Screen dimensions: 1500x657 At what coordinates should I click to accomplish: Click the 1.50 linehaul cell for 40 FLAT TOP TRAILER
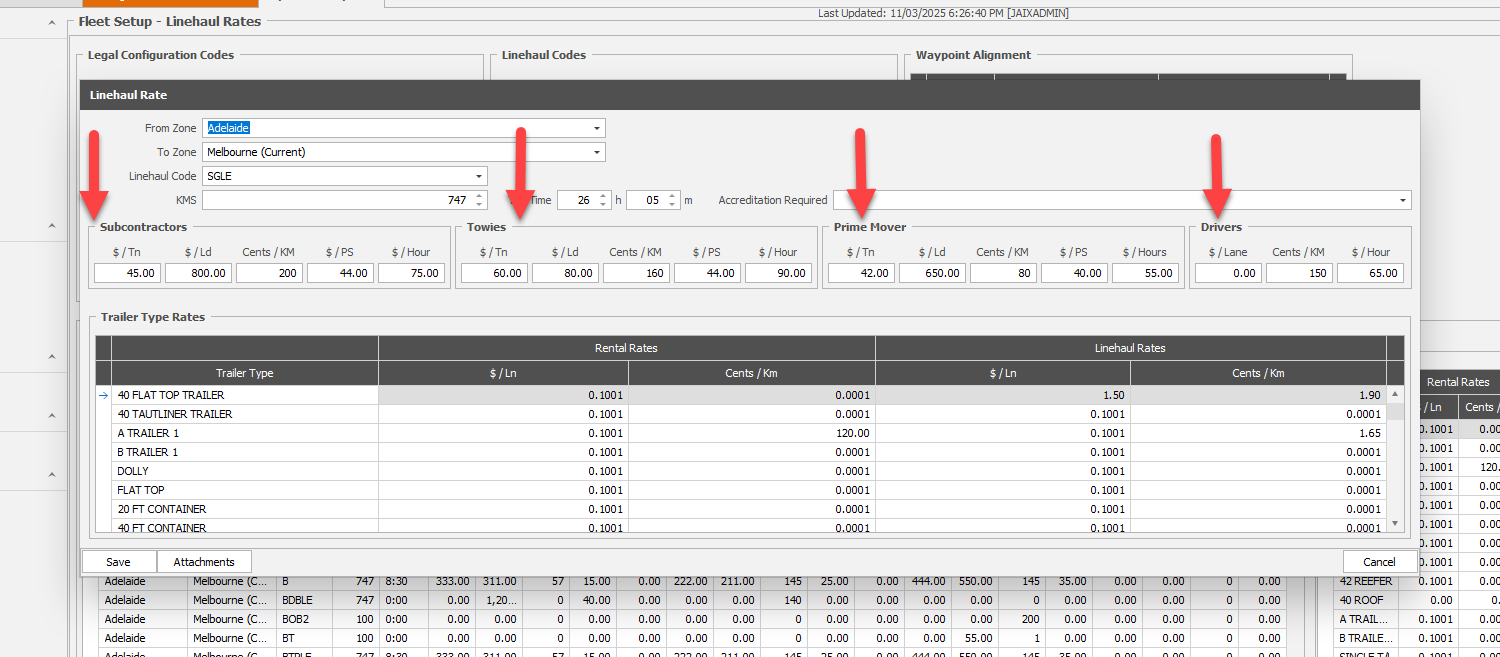tap(1003, 395)
